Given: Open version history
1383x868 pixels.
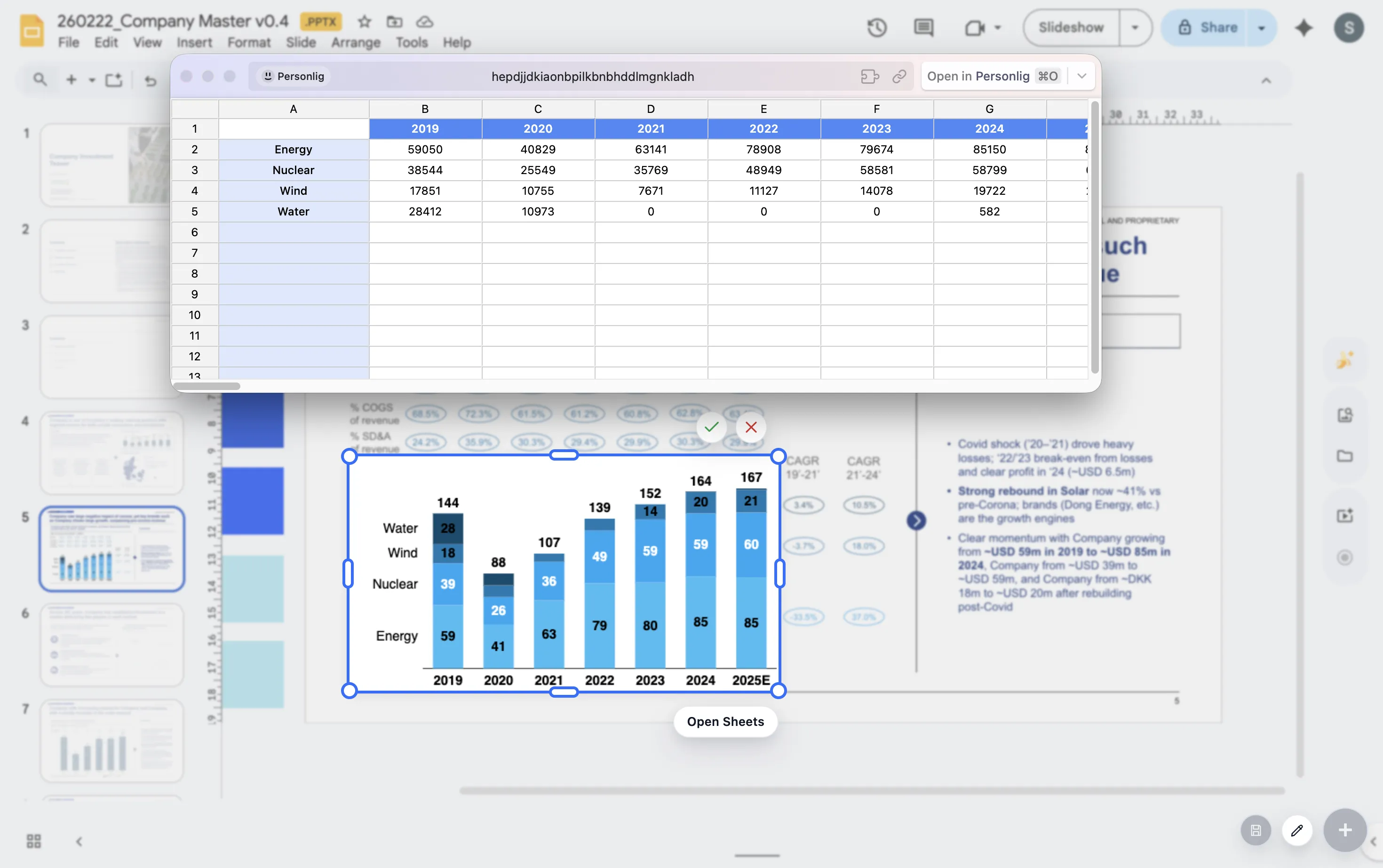Looking at the screenshot, I should (x=877, y=27).
